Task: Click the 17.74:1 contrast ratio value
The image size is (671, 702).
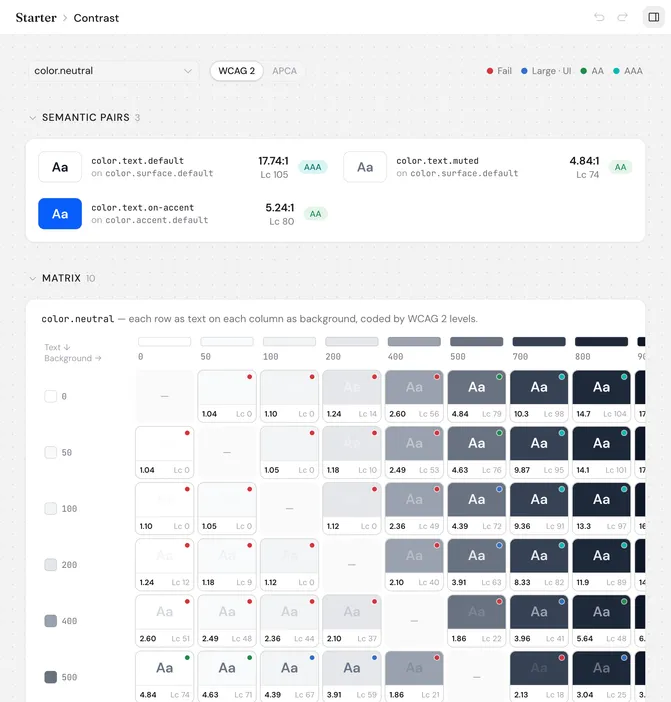Action: [273, 161]
